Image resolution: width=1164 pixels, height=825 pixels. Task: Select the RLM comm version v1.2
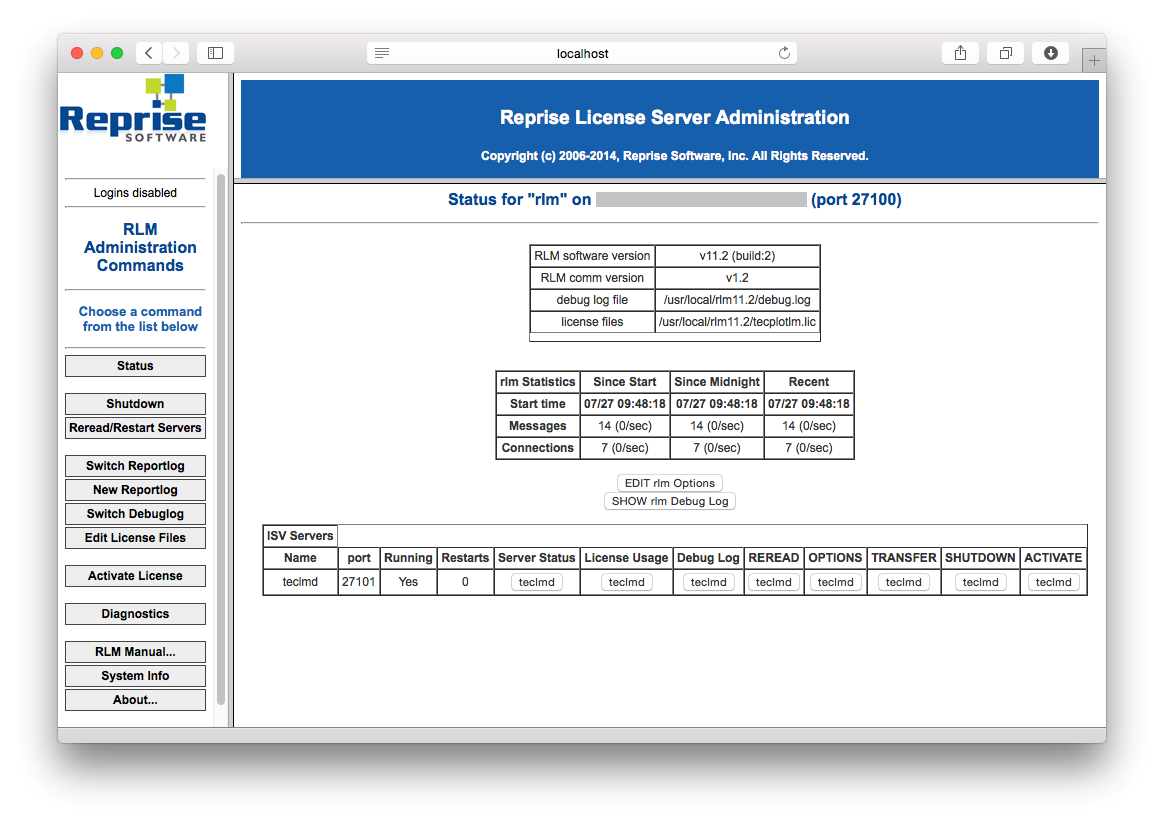737,278
